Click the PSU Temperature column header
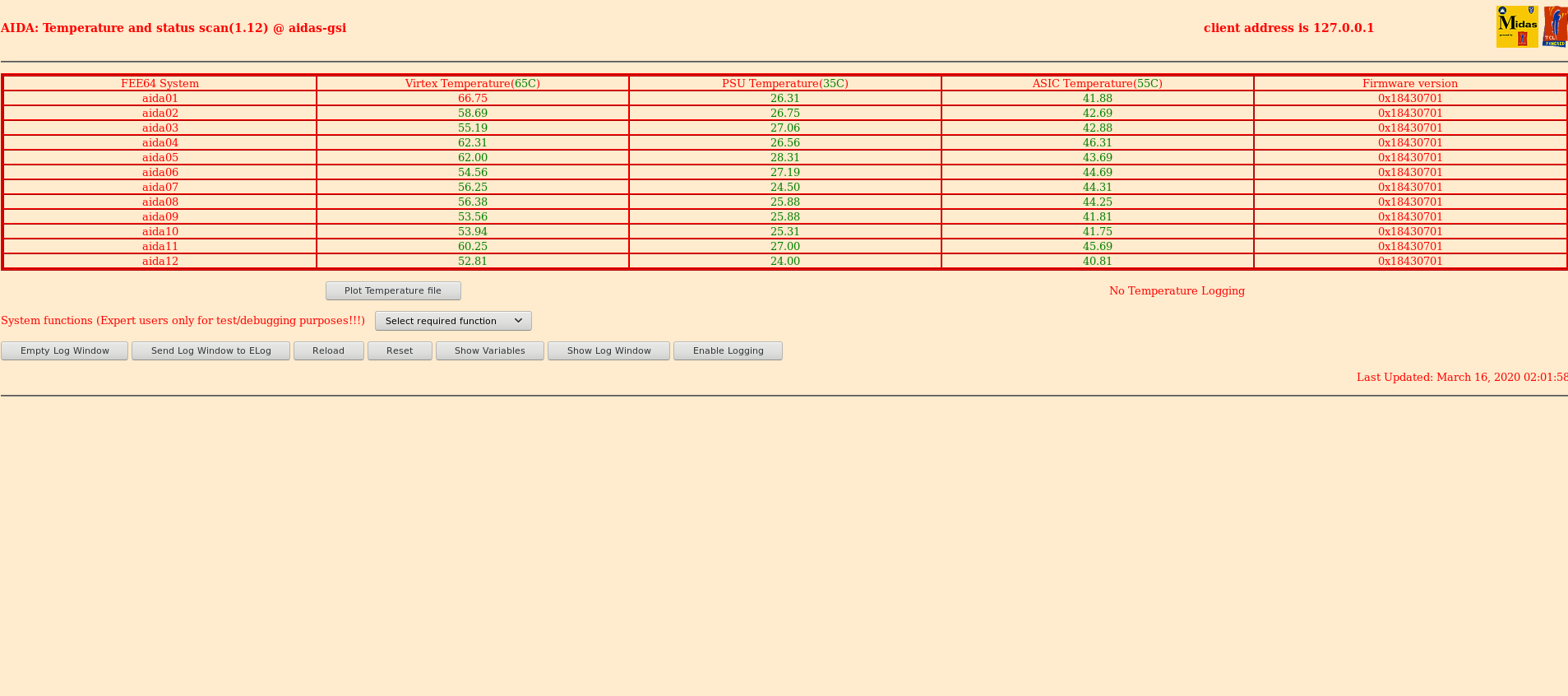Viewport: 1568px width, 696px height. click(x=785, y=84)
